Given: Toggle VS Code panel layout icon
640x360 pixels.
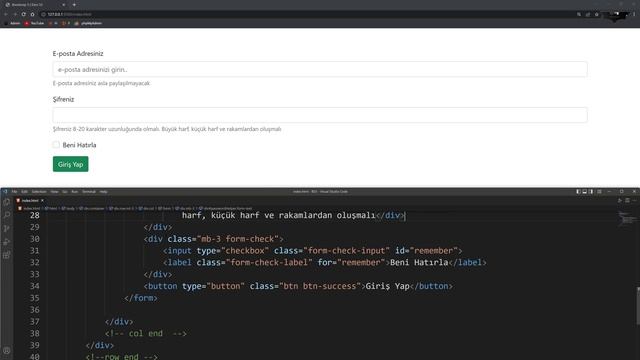Looking at the screenshot, I should point(584,191).
